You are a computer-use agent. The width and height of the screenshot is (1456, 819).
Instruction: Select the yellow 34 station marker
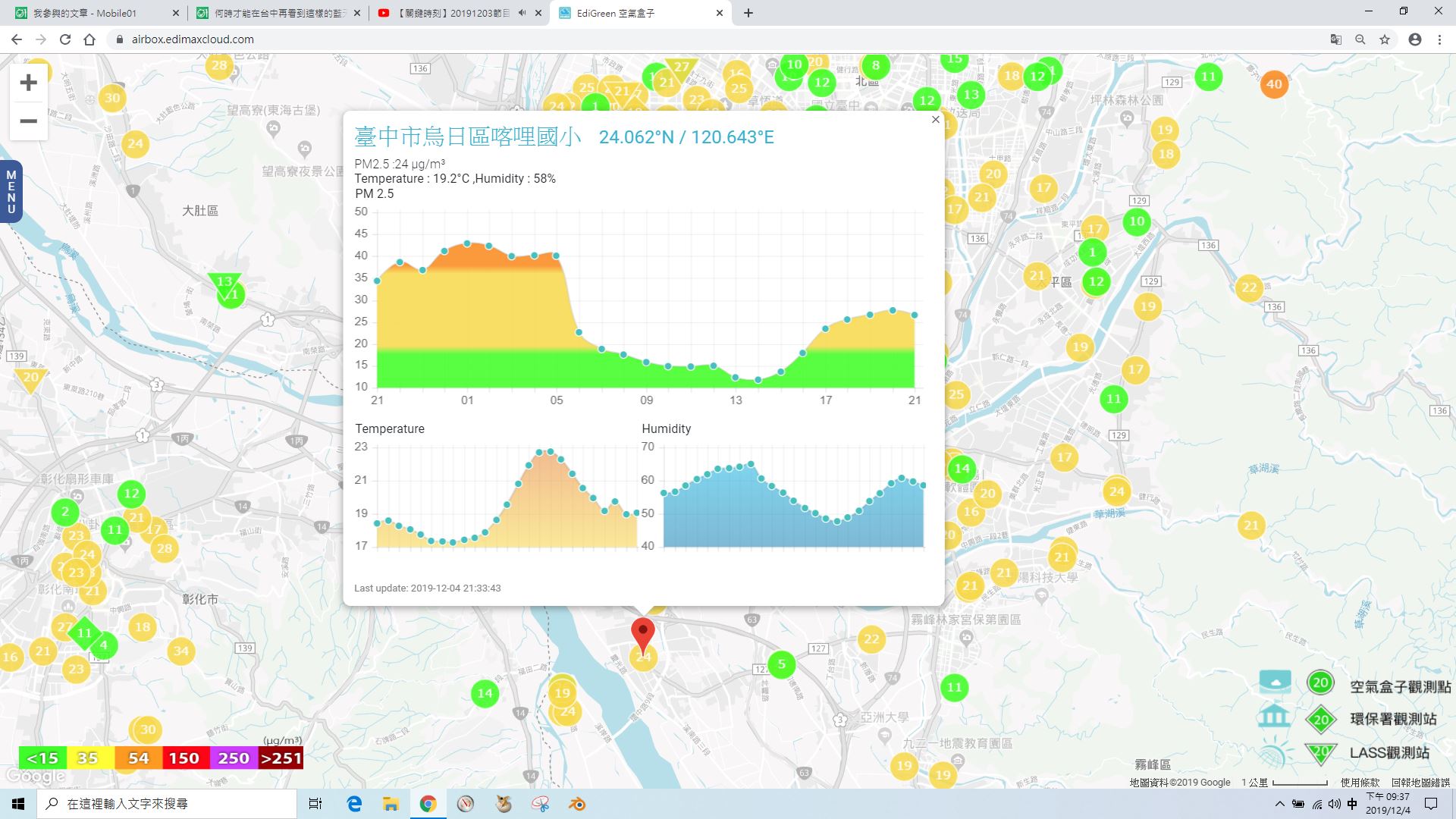(181, 651)
